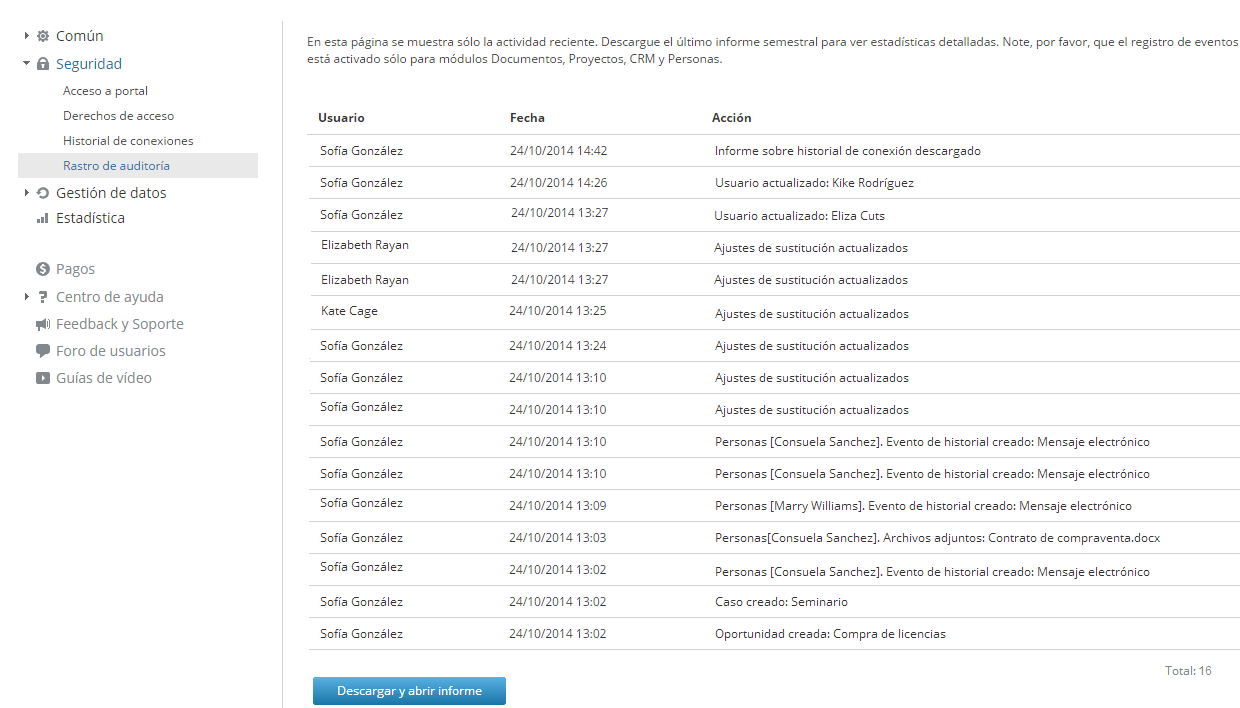
Task: Click the question mark icon beside Centro de ayuda
Action: point(43,297)
